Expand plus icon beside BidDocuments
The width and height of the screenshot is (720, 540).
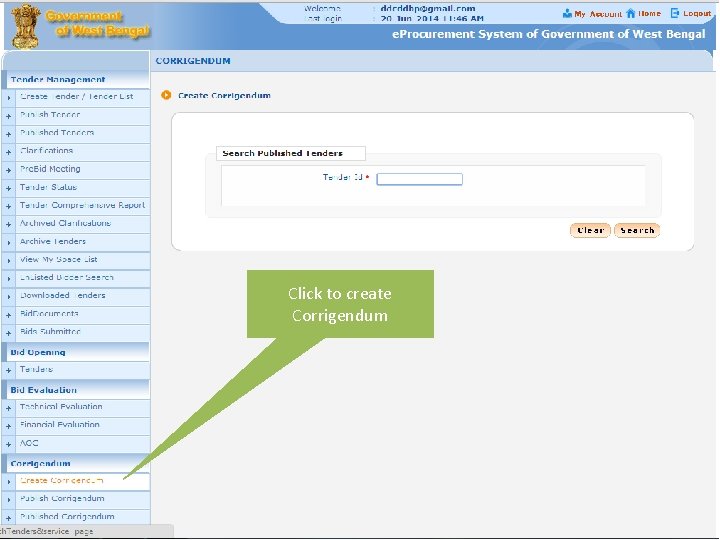coord(8,315)
